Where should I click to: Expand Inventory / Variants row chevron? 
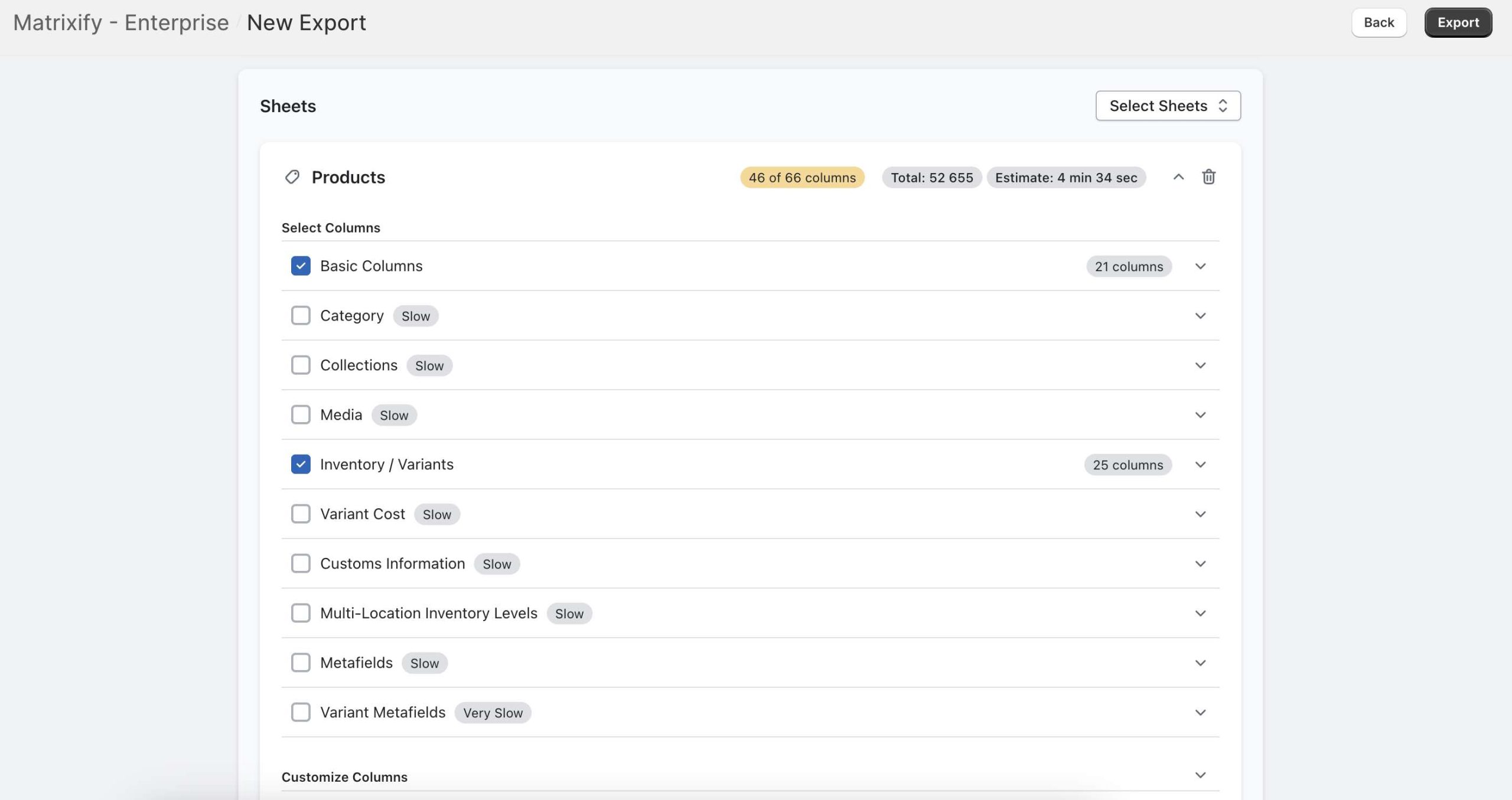1200,465
